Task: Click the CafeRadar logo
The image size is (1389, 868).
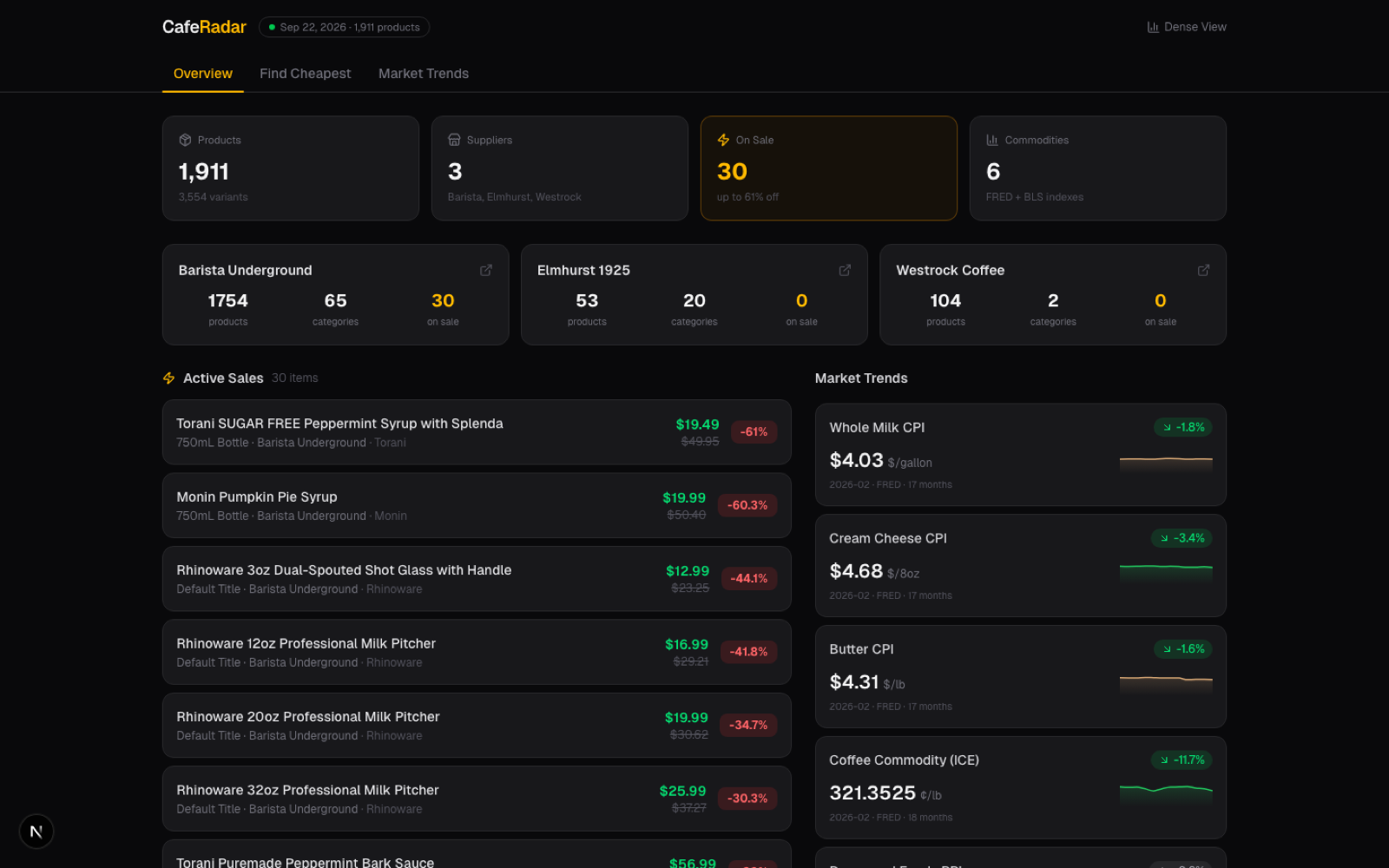Action: click(x=204, y=27)
